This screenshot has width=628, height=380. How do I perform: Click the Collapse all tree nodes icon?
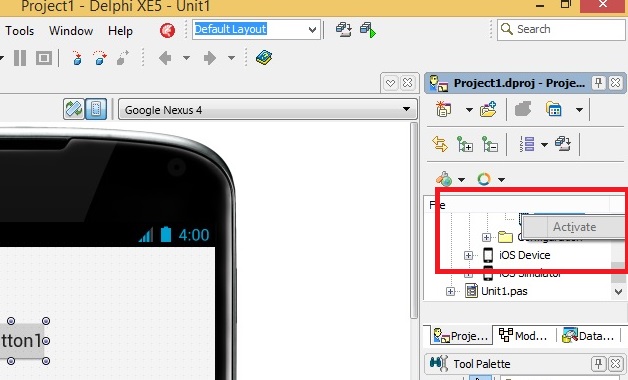(490, 144)
